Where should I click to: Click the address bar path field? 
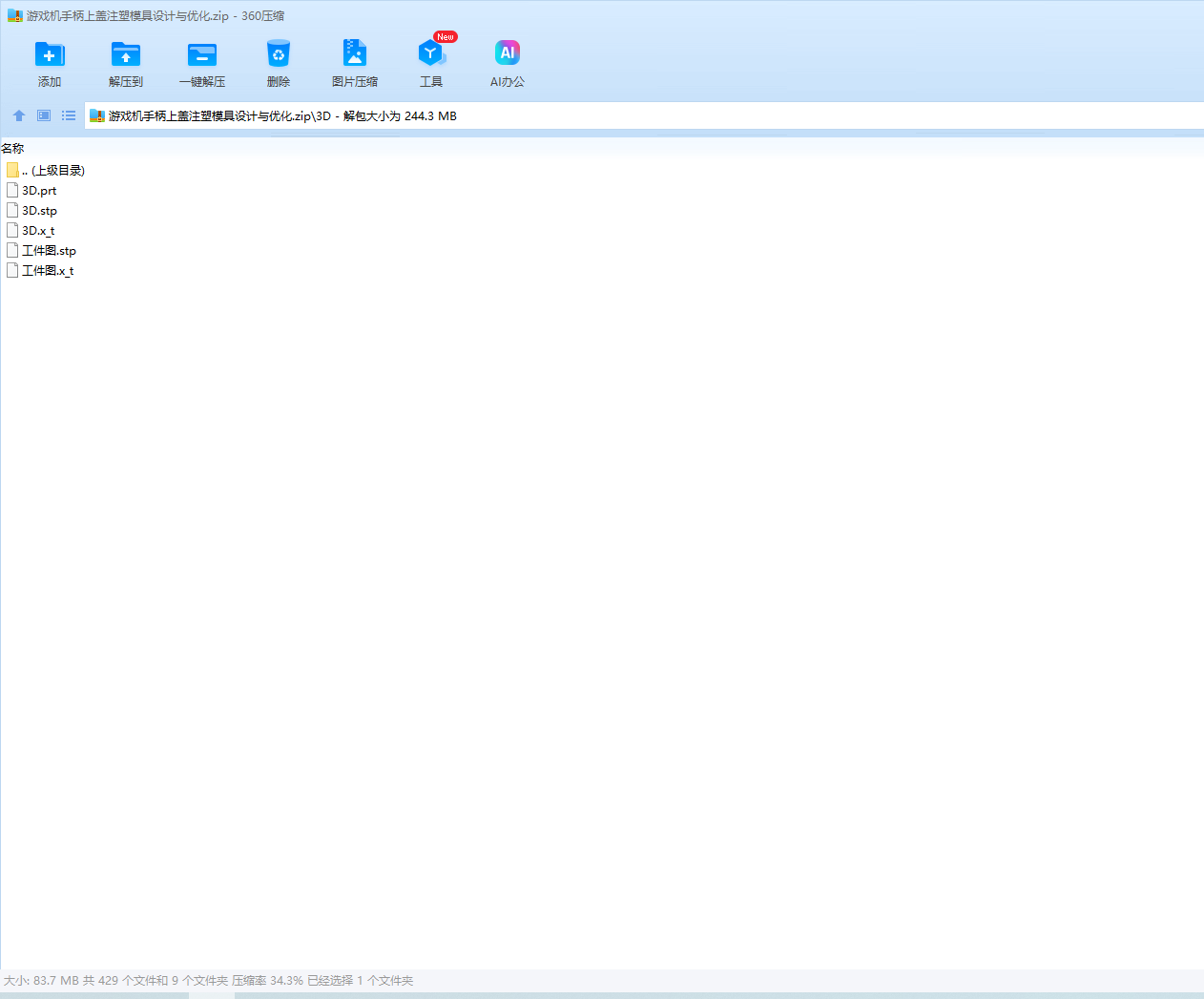(644, 115)
